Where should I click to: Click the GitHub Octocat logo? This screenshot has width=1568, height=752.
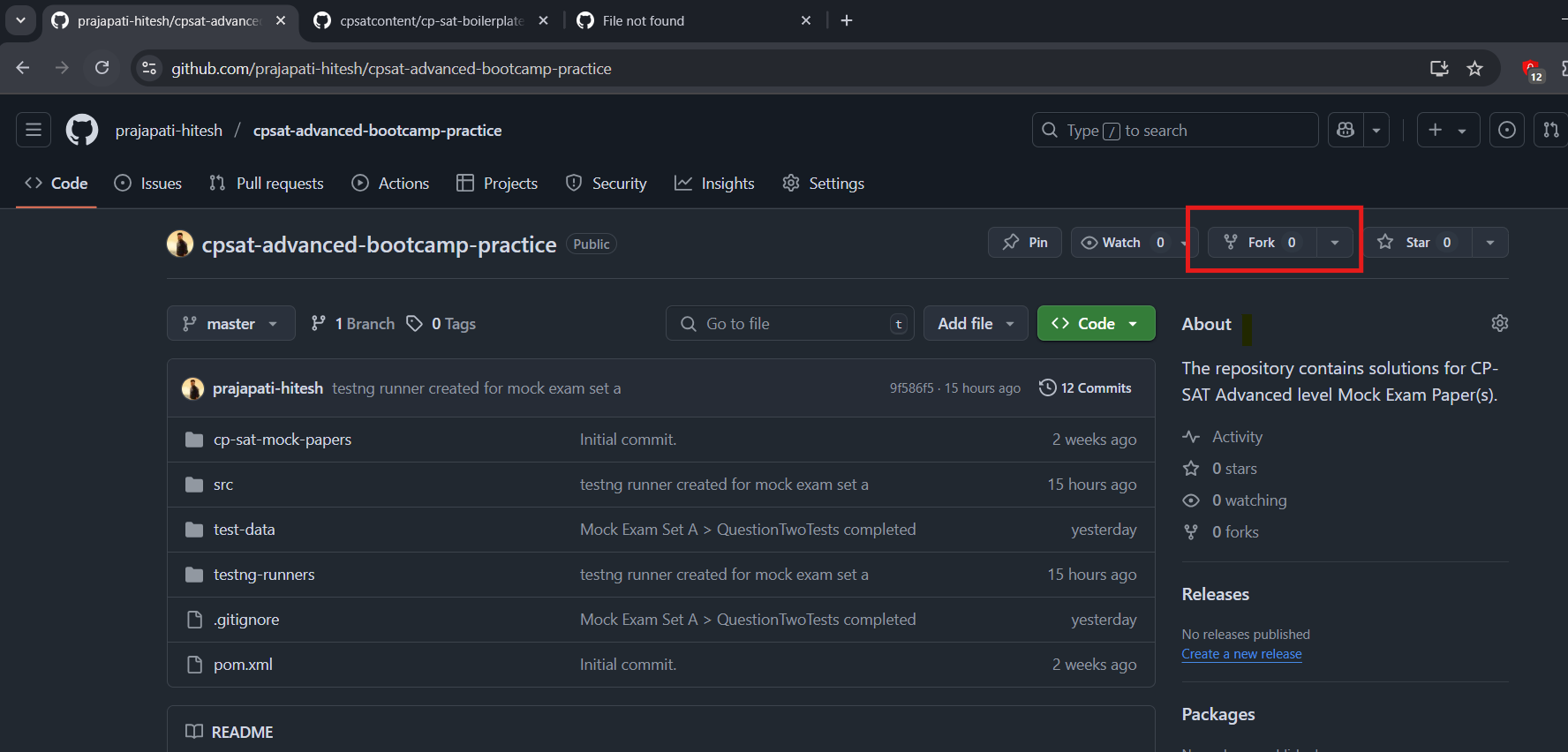82,131
